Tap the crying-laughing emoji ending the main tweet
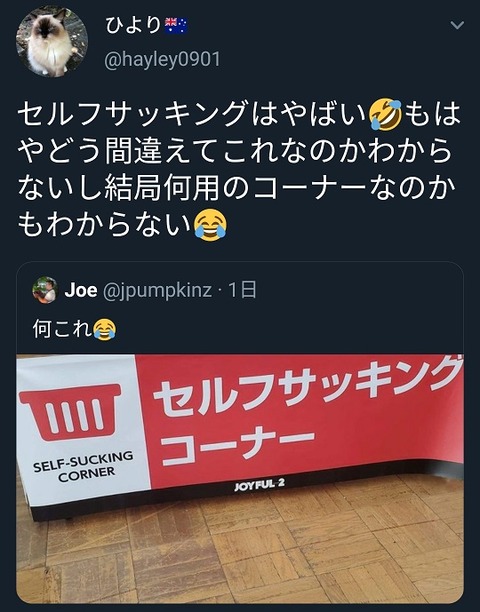Viewport: 480px width, 612px height. coord(210,225)
